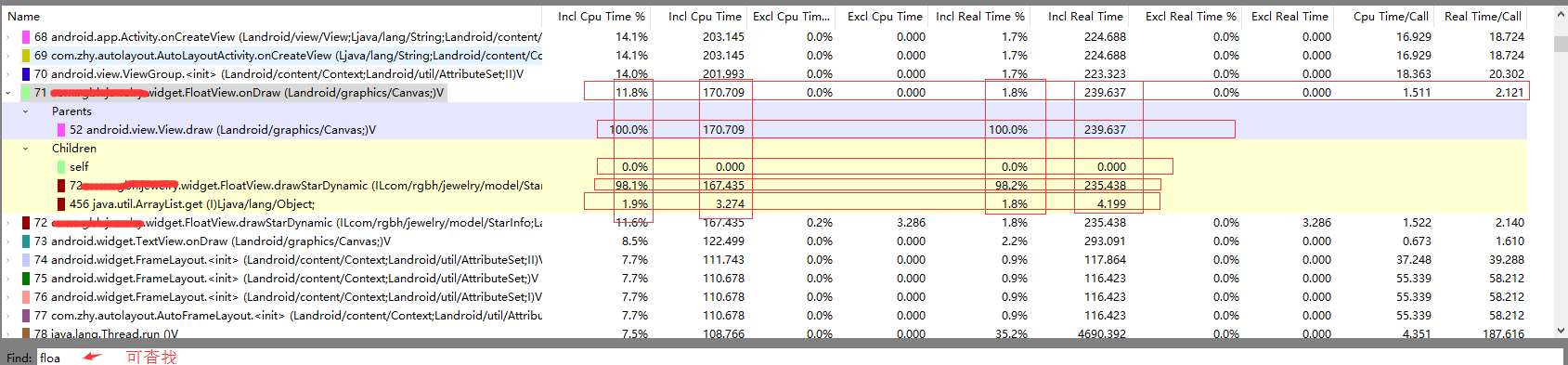Click blue color swatch of row 70
The image size is (1568, 365).
pos(25,74)
